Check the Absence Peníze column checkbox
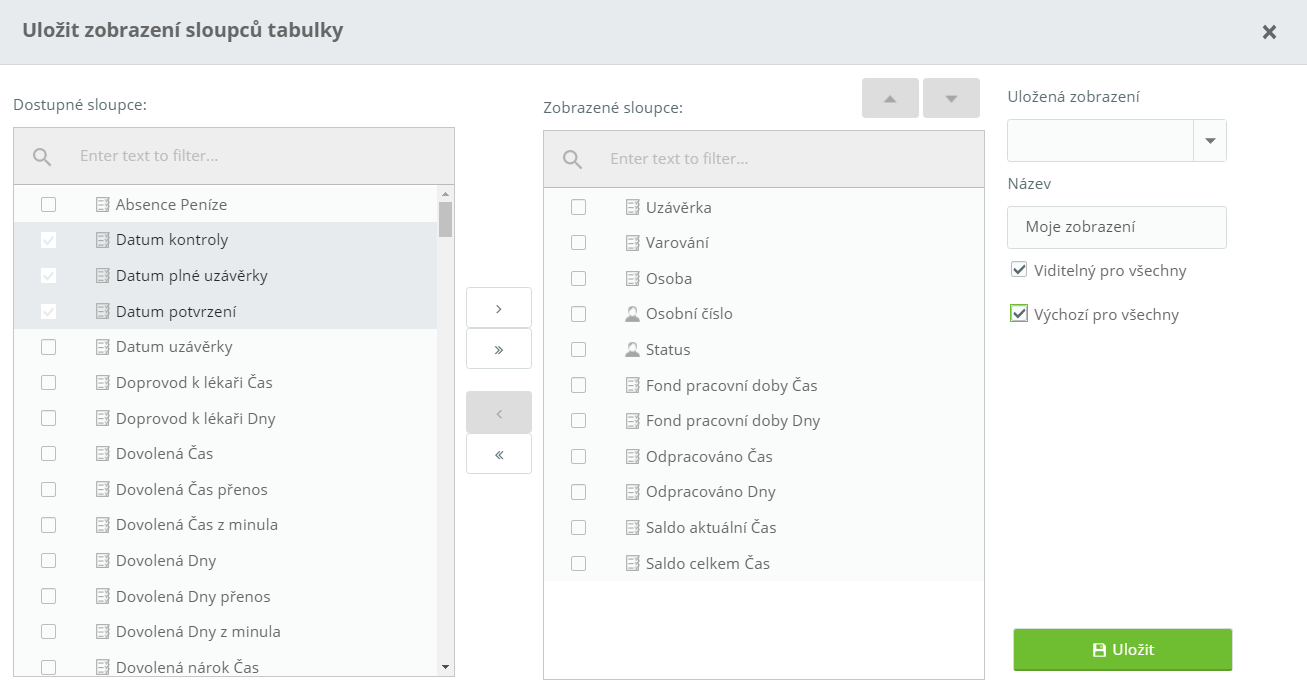 point(48,205)
